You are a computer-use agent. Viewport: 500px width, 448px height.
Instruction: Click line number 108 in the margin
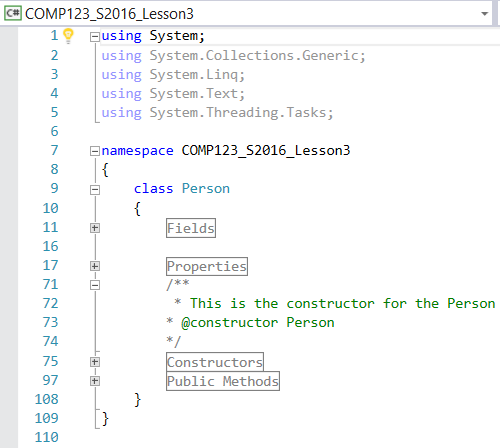pyautogui.click(x=46, y=399)
